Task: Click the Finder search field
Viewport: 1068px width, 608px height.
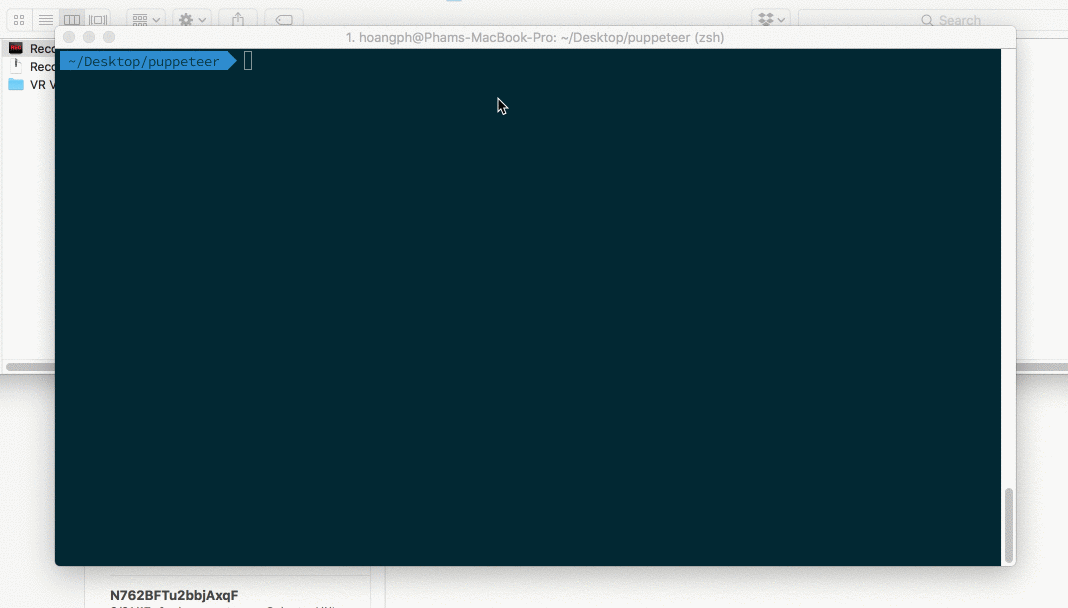Action: 930,20
